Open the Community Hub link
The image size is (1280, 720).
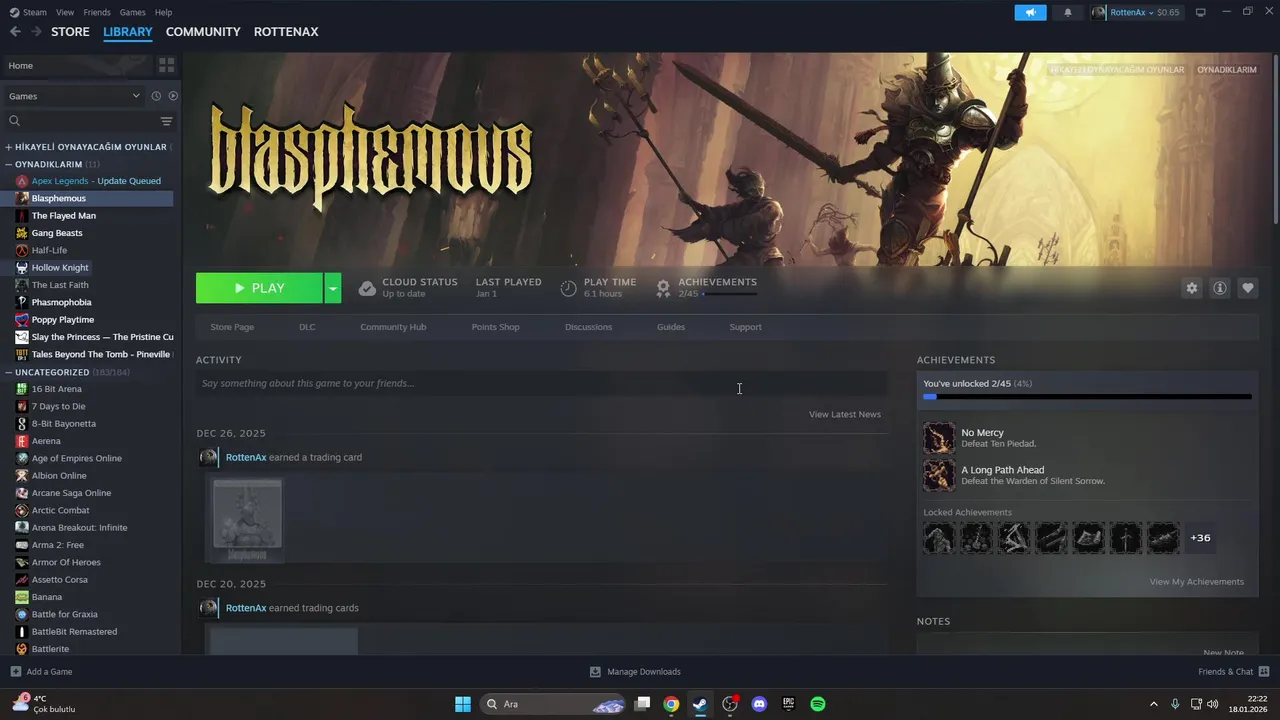point(393,327)
